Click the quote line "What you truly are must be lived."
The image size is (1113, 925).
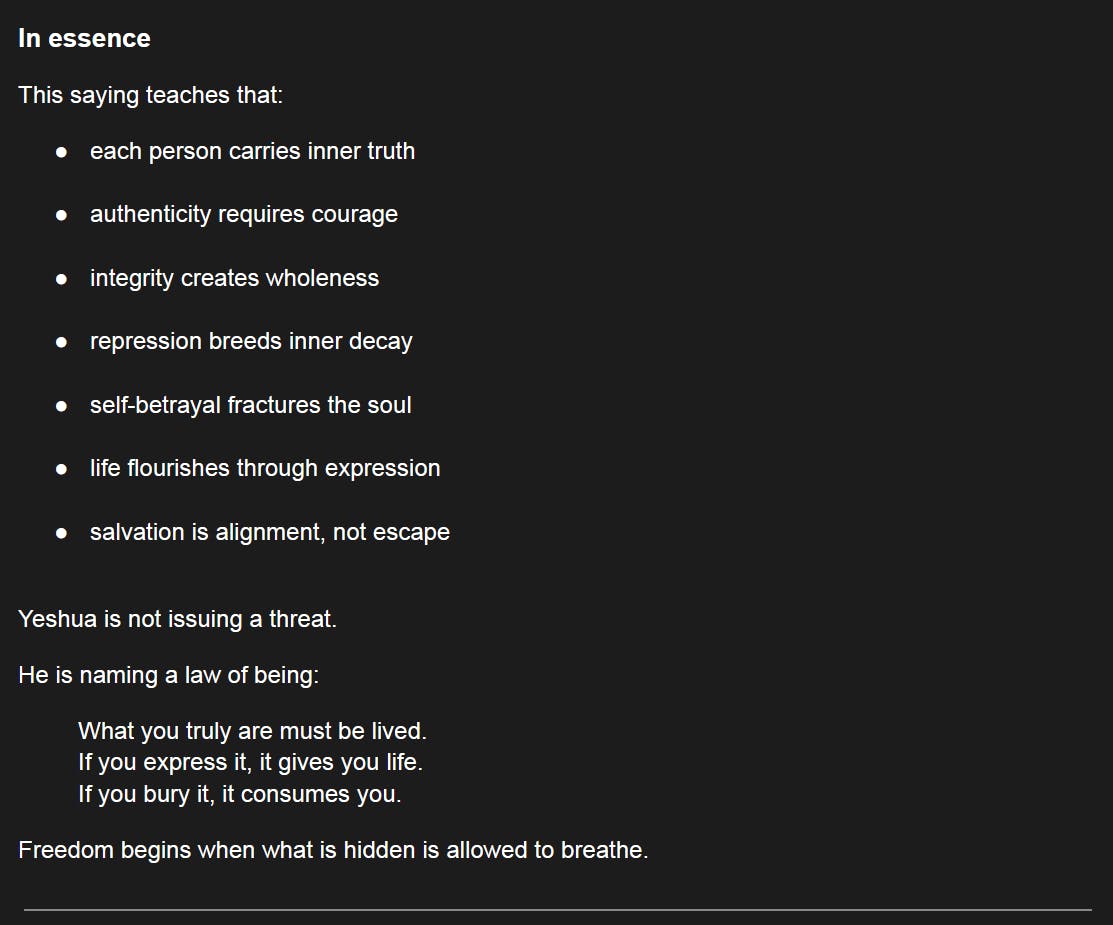tap(252, 731)
